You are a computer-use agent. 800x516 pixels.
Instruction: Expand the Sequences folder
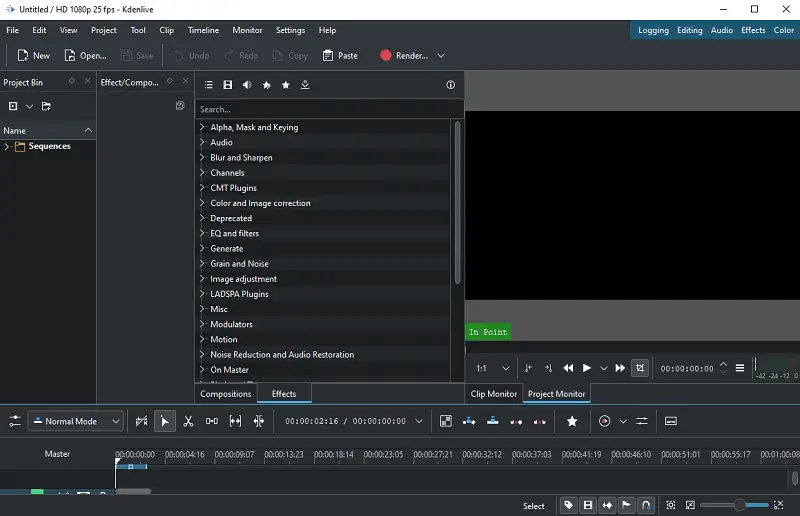click(7, 146)
